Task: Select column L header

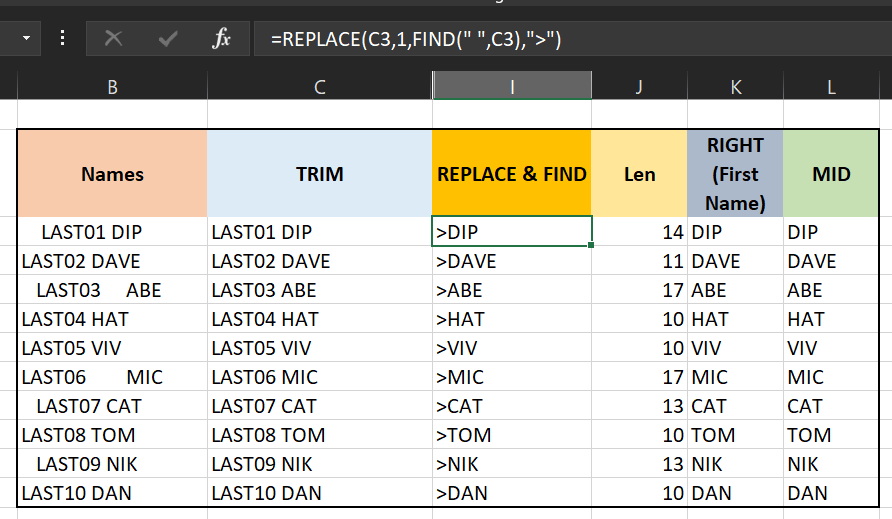Action: pyautogui.click(x=831, y=87)
